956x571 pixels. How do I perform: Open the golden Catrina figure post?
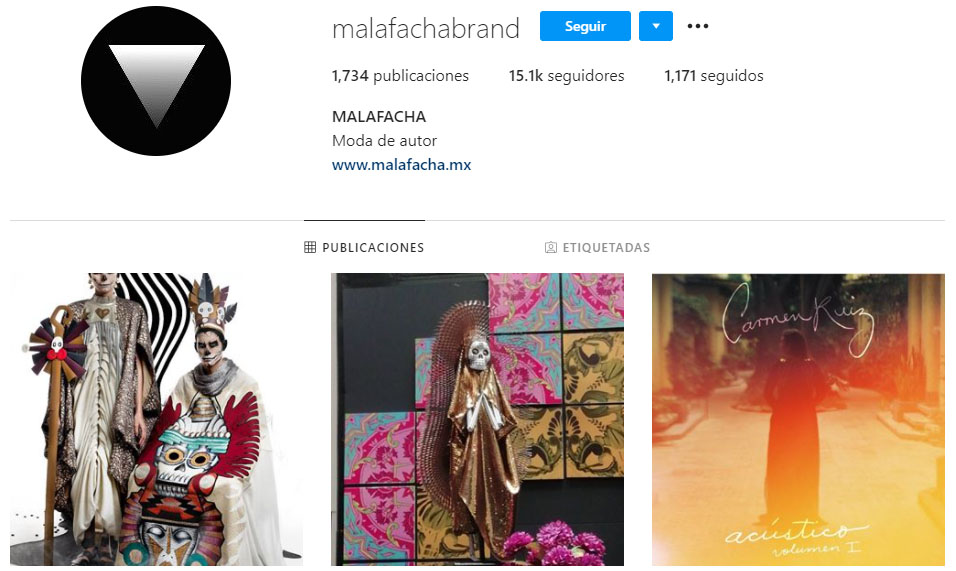click(477, 419)
